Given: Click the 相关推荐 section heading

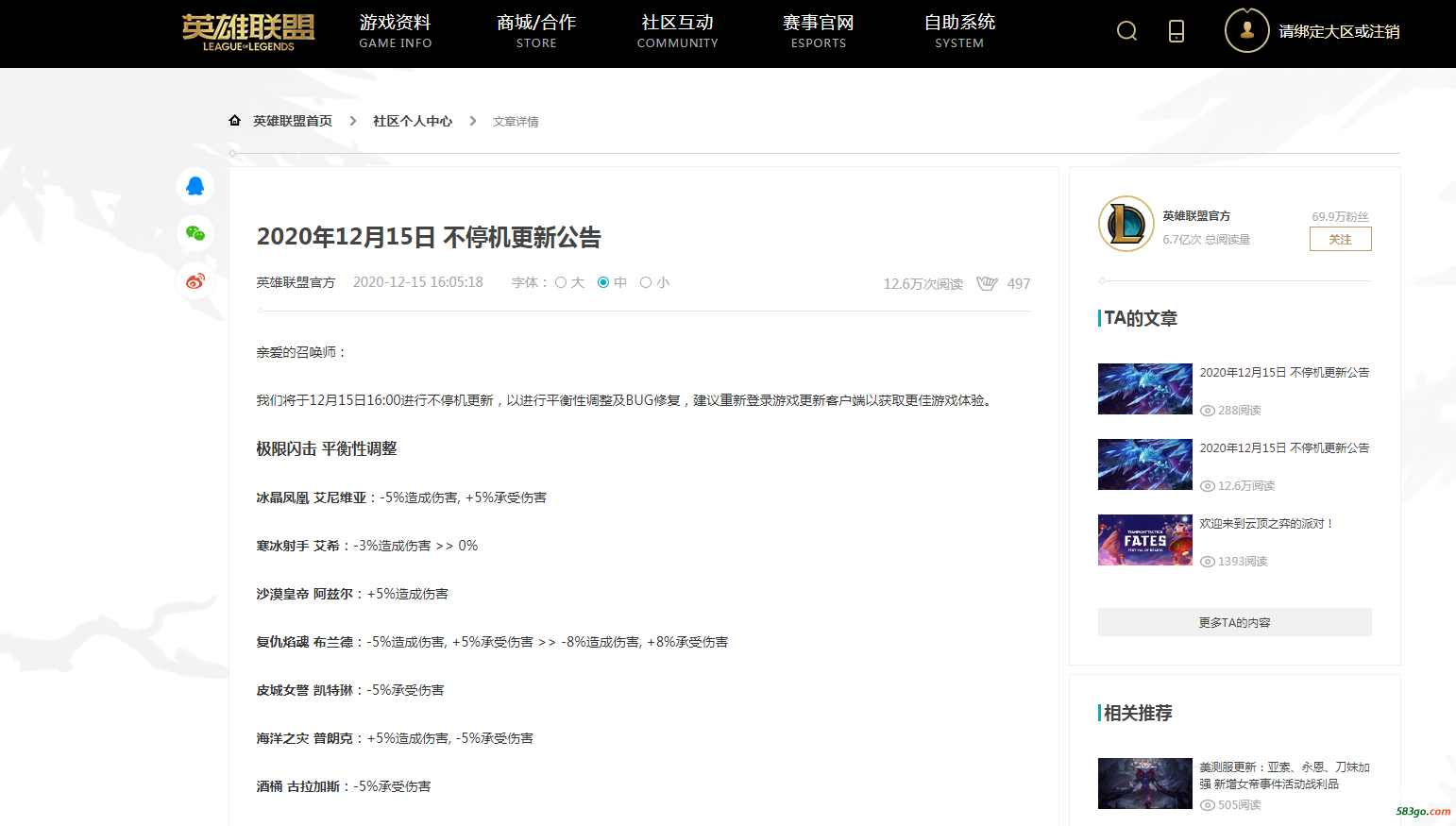Looking at the screenshot, I should pos(1138,713).
